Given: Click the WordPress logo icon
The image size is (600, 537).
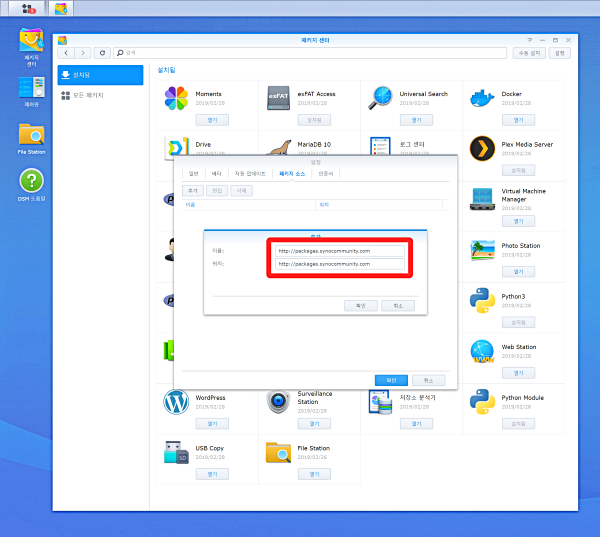Looking at the screenshot, I should tap(176, 402).
